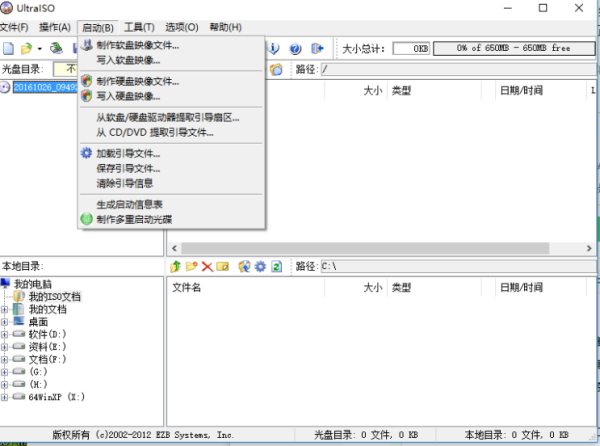This screenshot has height=446, width=600.
Task: Sort local list by 文件名 column
Action: pyautogui.click(x=246, y=288)
